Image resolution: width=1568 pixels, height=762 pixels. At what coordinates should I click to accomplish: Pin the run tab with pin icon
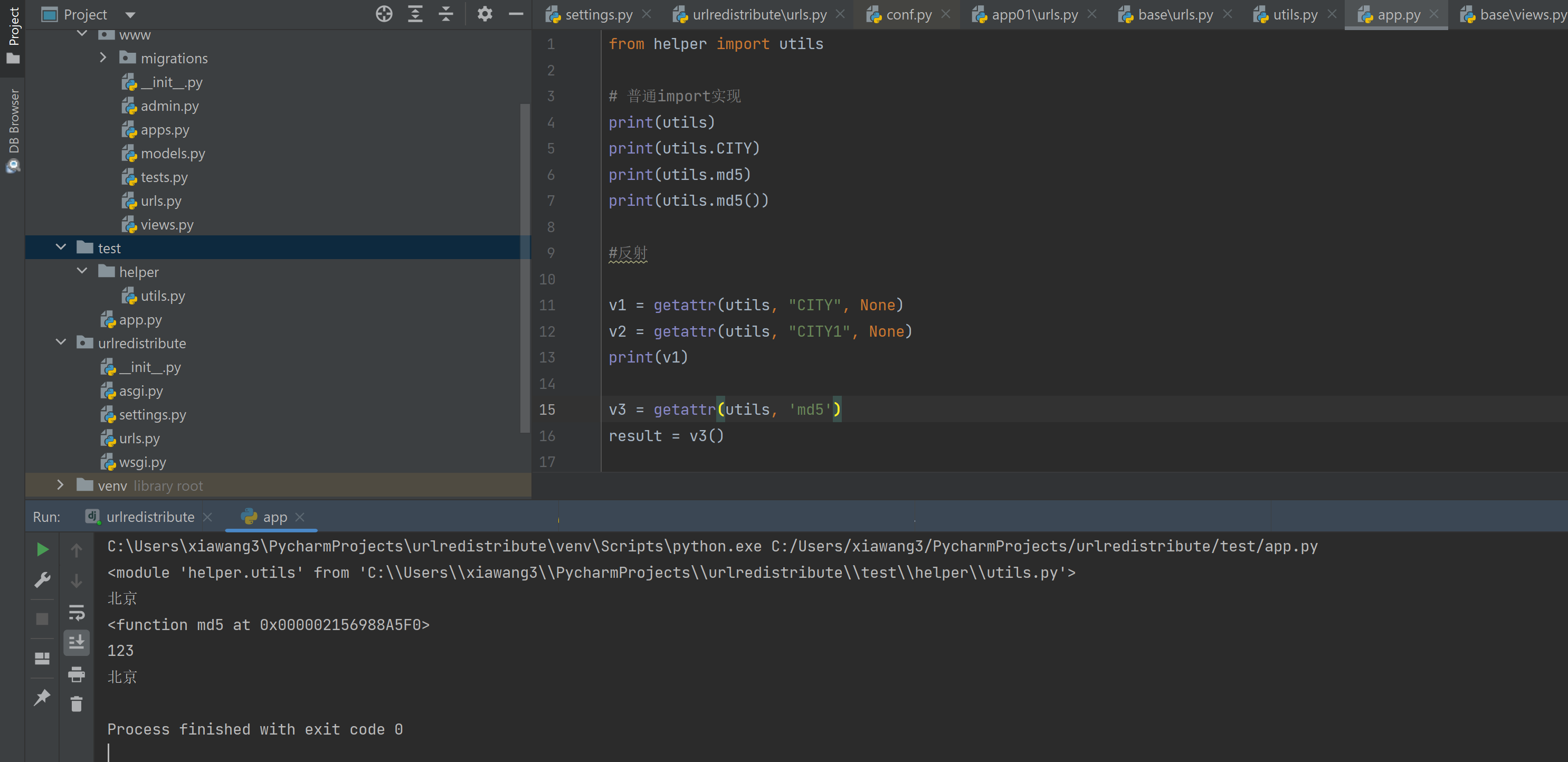tap(42, 697)
